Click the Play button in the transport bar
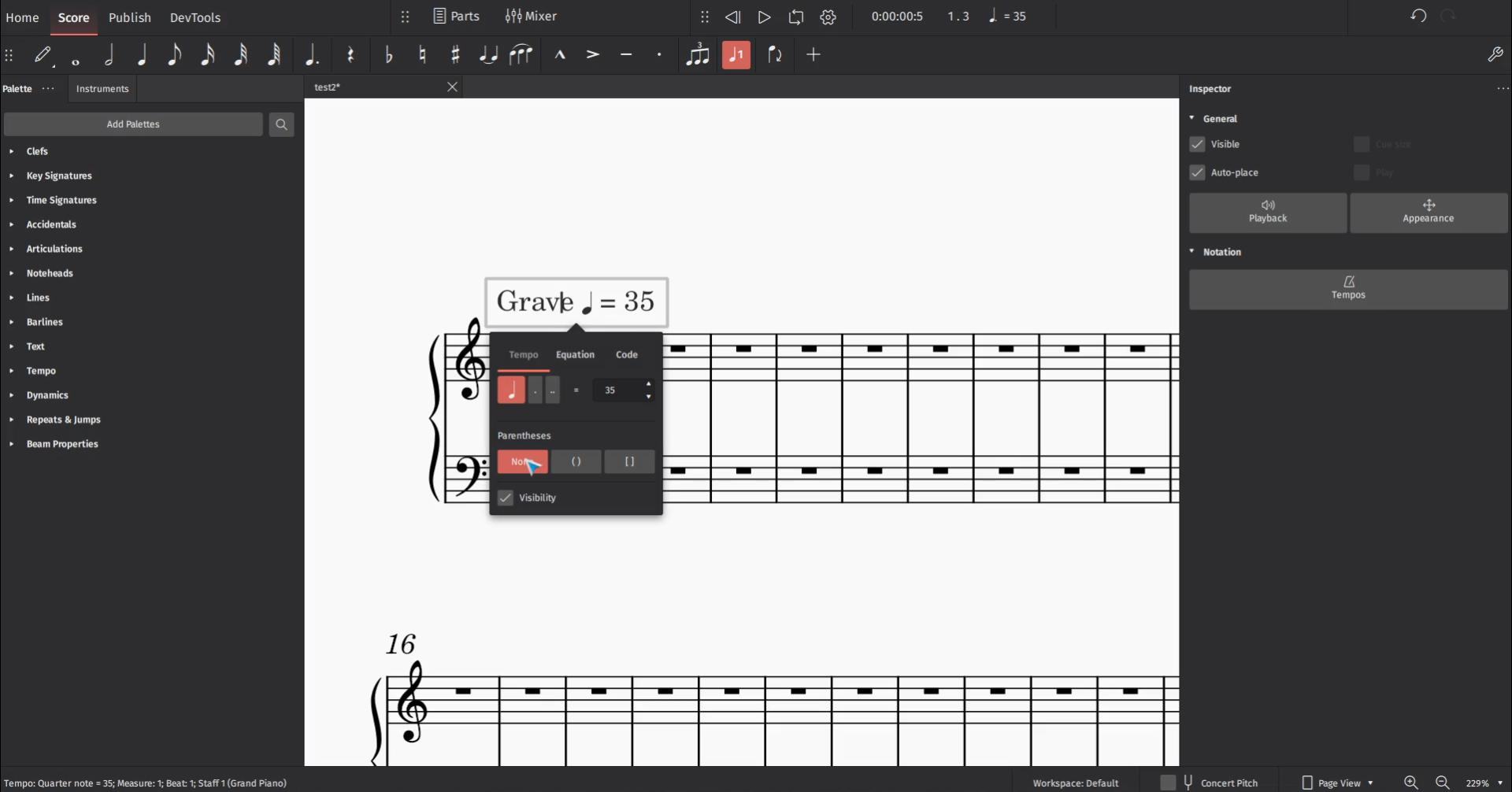This screenshot has width=1512, height=792. click(764, 17)
